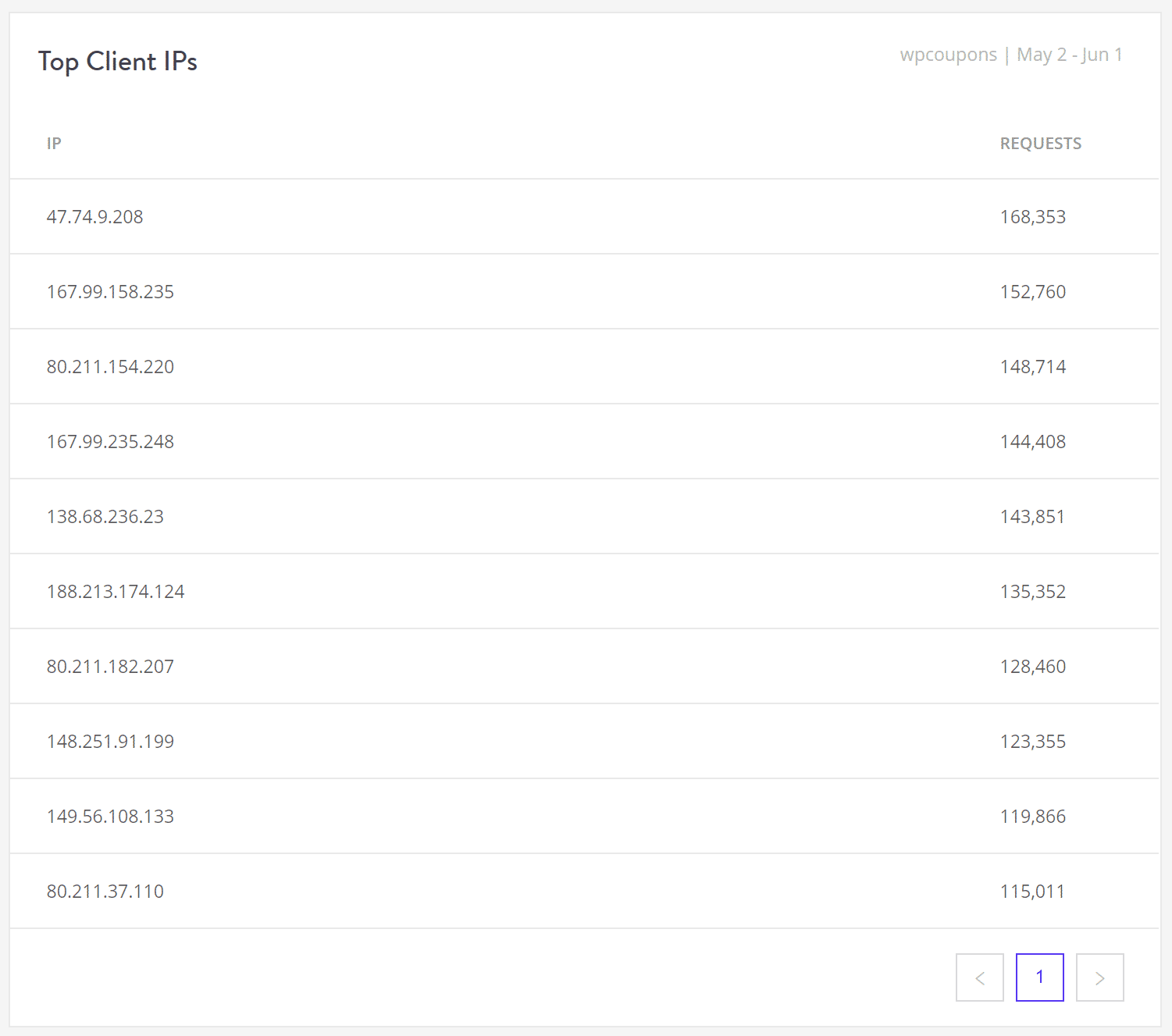This screenshot has height=1036, width=1172.
Task: Click the previous page arrow icon
Action: (980, 977)
